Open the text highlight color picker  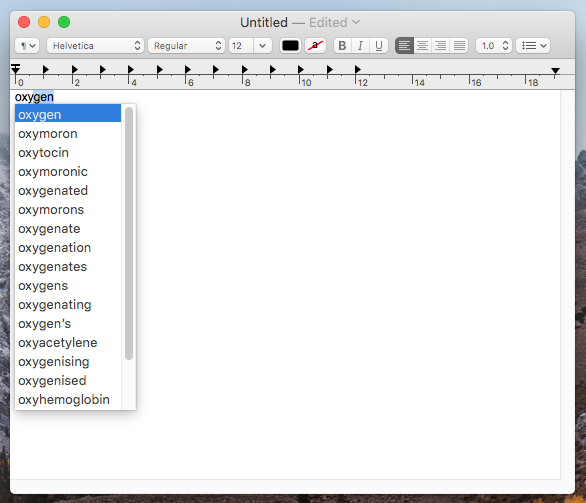pos(315,46)
